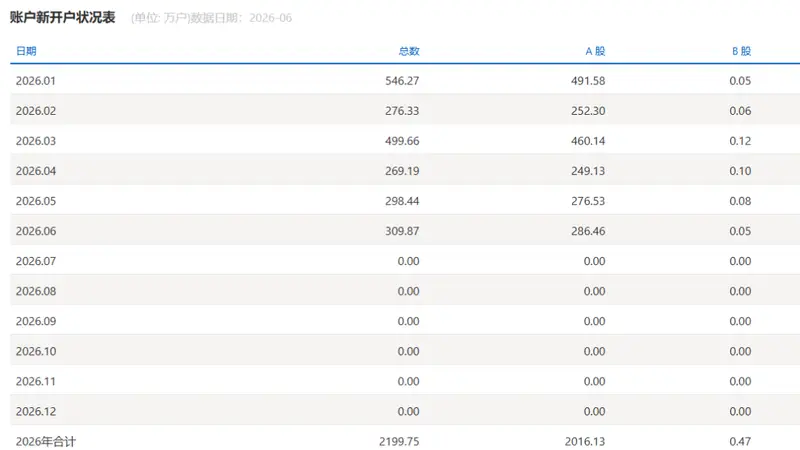Click the data date text 2026-06
The width and height of the screenshot is (800, 450).
click(x=270, y=18)
